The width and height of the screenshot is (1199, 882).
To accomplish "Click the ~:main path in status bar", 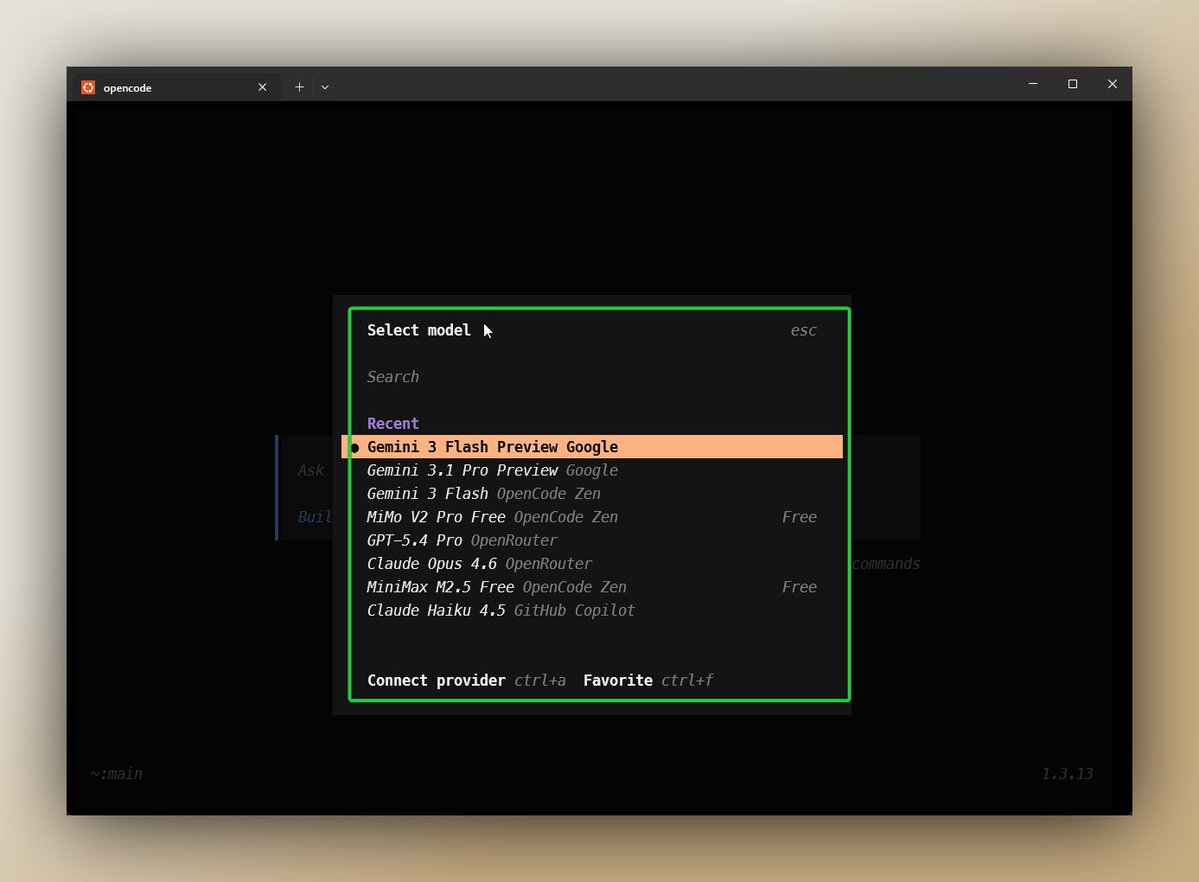I will 116,774.
